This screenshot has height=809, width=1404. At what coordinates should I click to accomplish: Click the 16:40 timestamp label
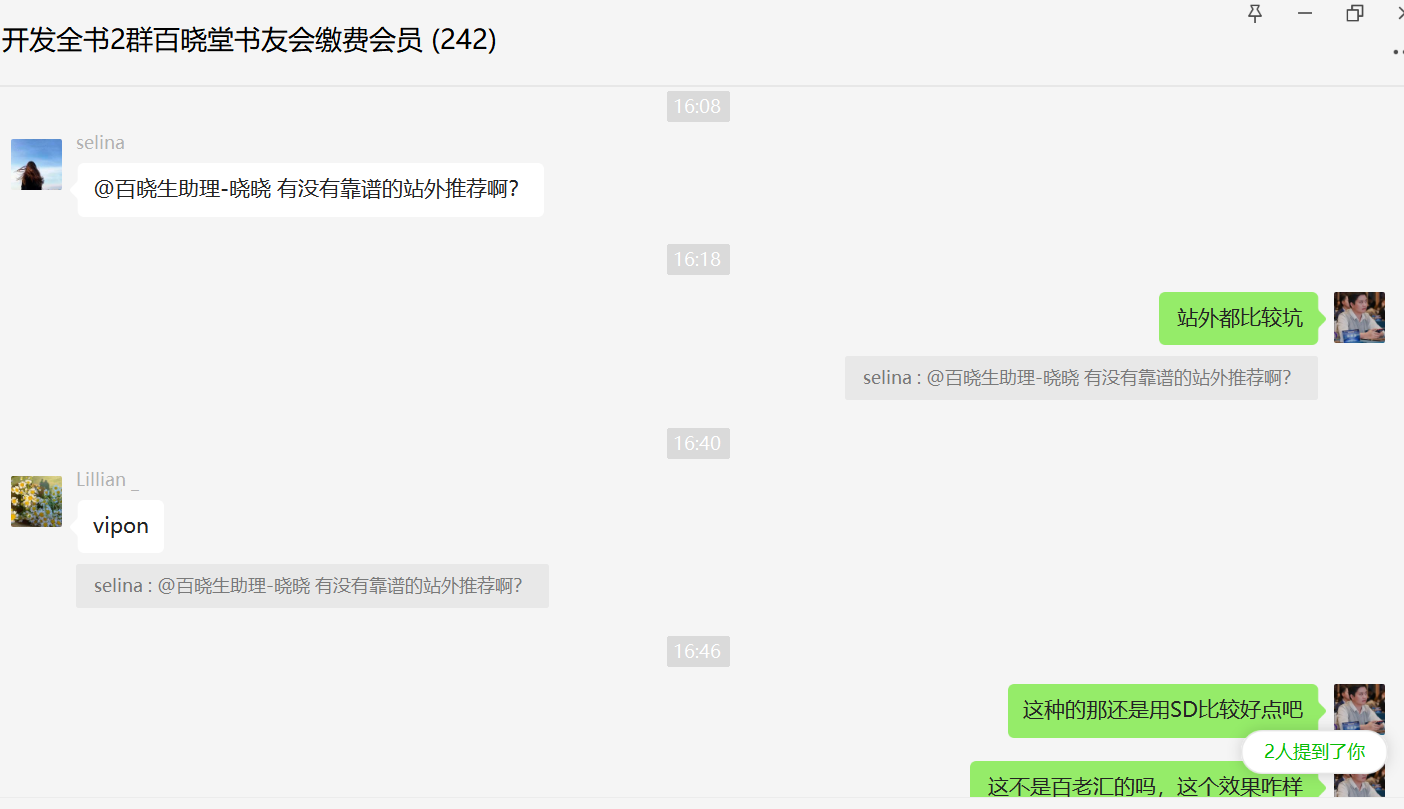point(698,443)
